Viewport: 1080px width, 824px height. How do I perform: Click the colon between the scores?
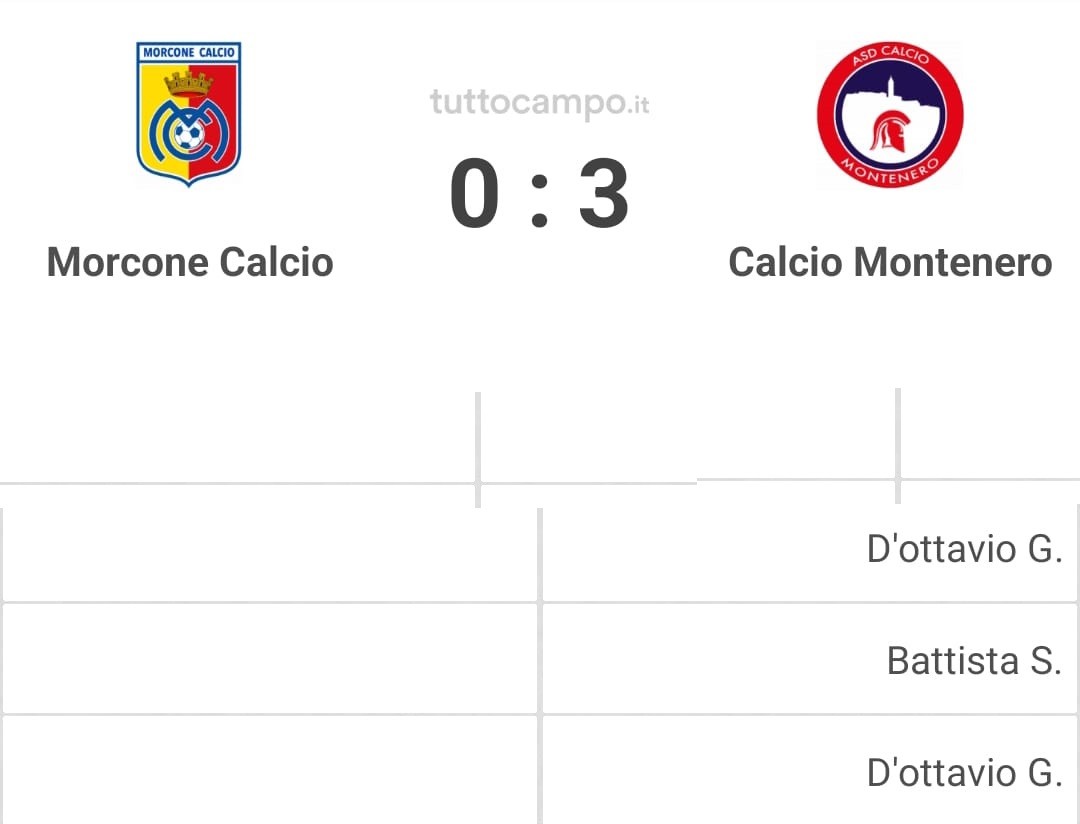click(539, 200)
